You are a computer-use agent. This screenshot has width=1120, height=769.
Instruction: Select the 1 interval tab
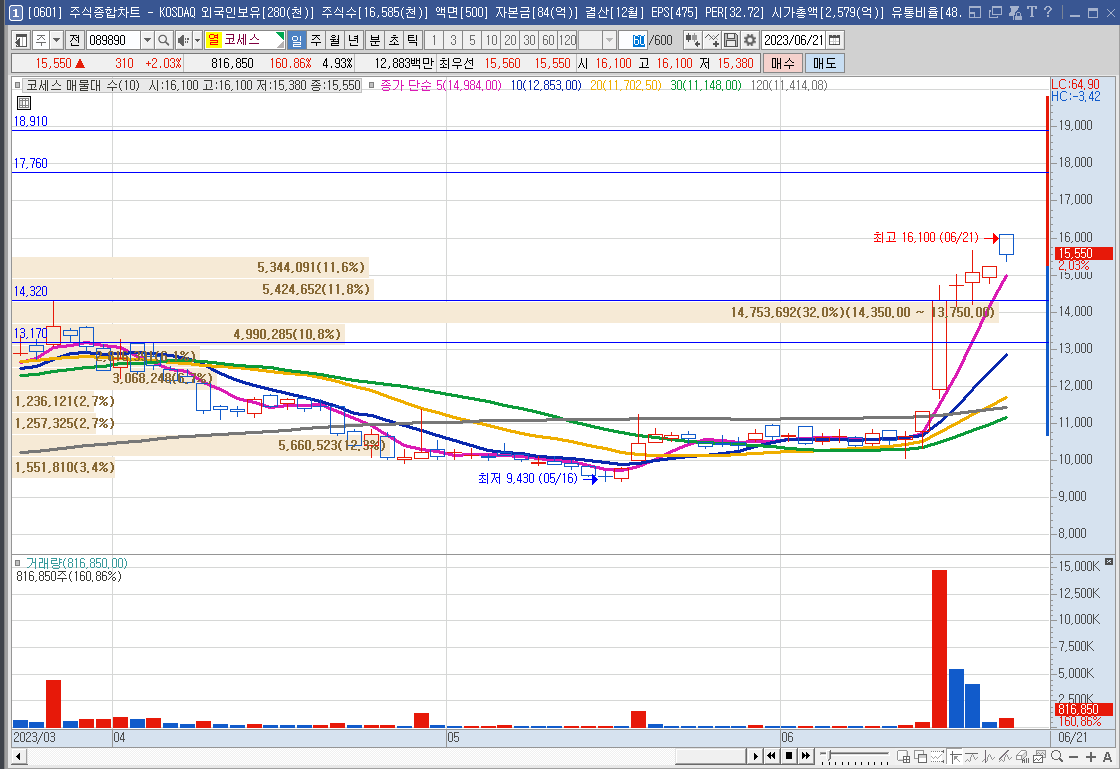(434, 40)
